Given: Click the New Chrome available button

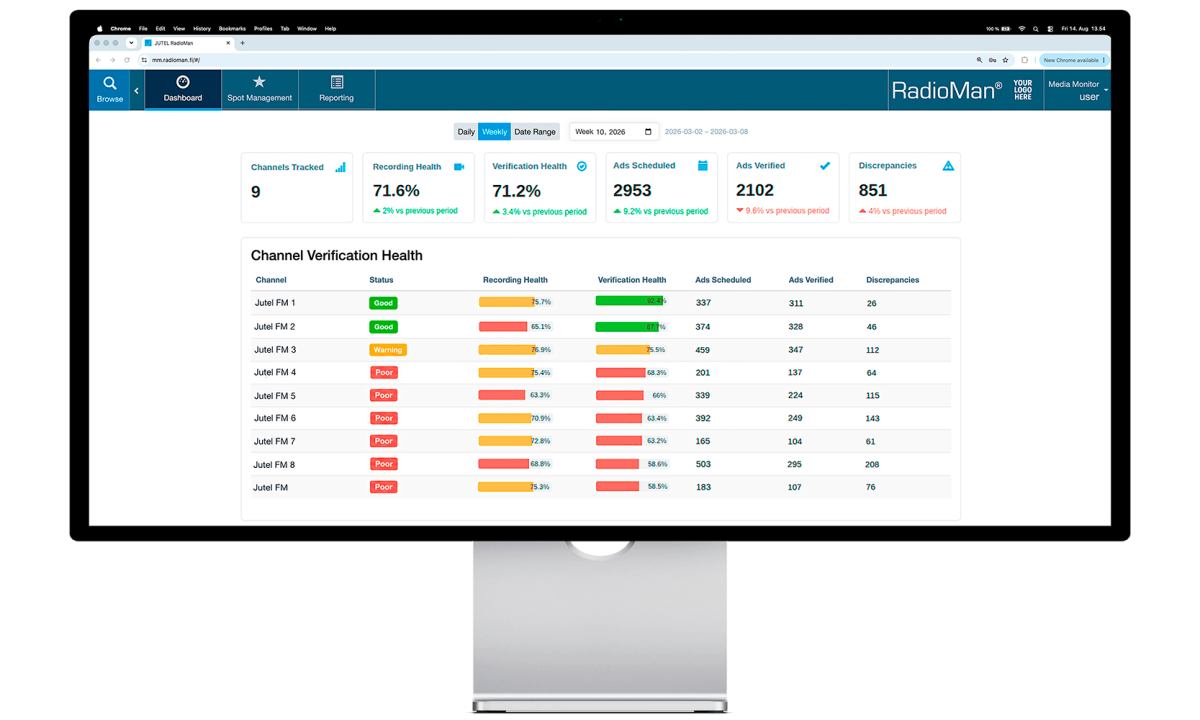Looking at the screenshot, I should (1074, 60).
